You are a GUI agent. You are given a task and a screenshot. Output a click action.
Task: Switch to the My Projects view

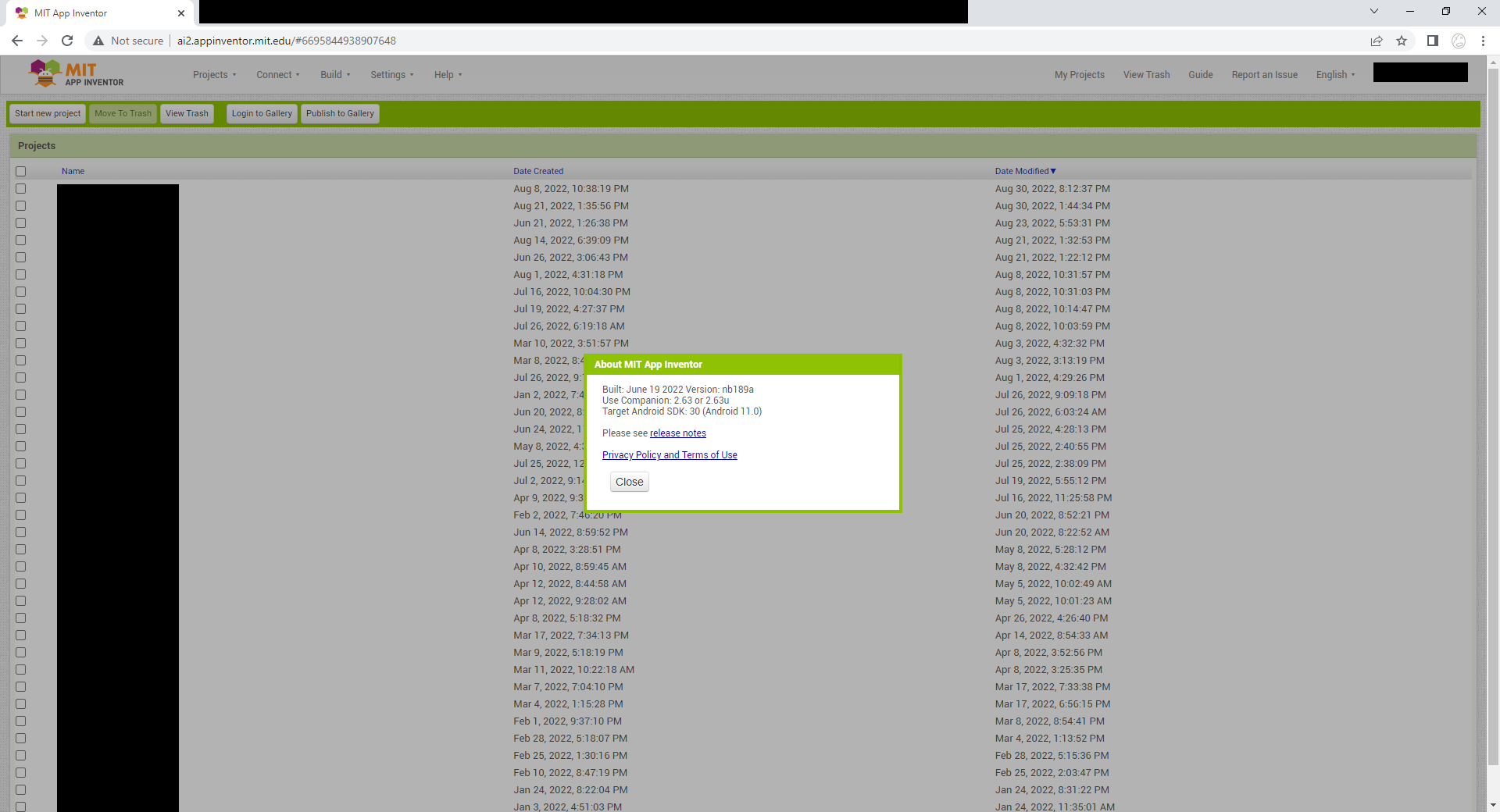coord(1079,74)
